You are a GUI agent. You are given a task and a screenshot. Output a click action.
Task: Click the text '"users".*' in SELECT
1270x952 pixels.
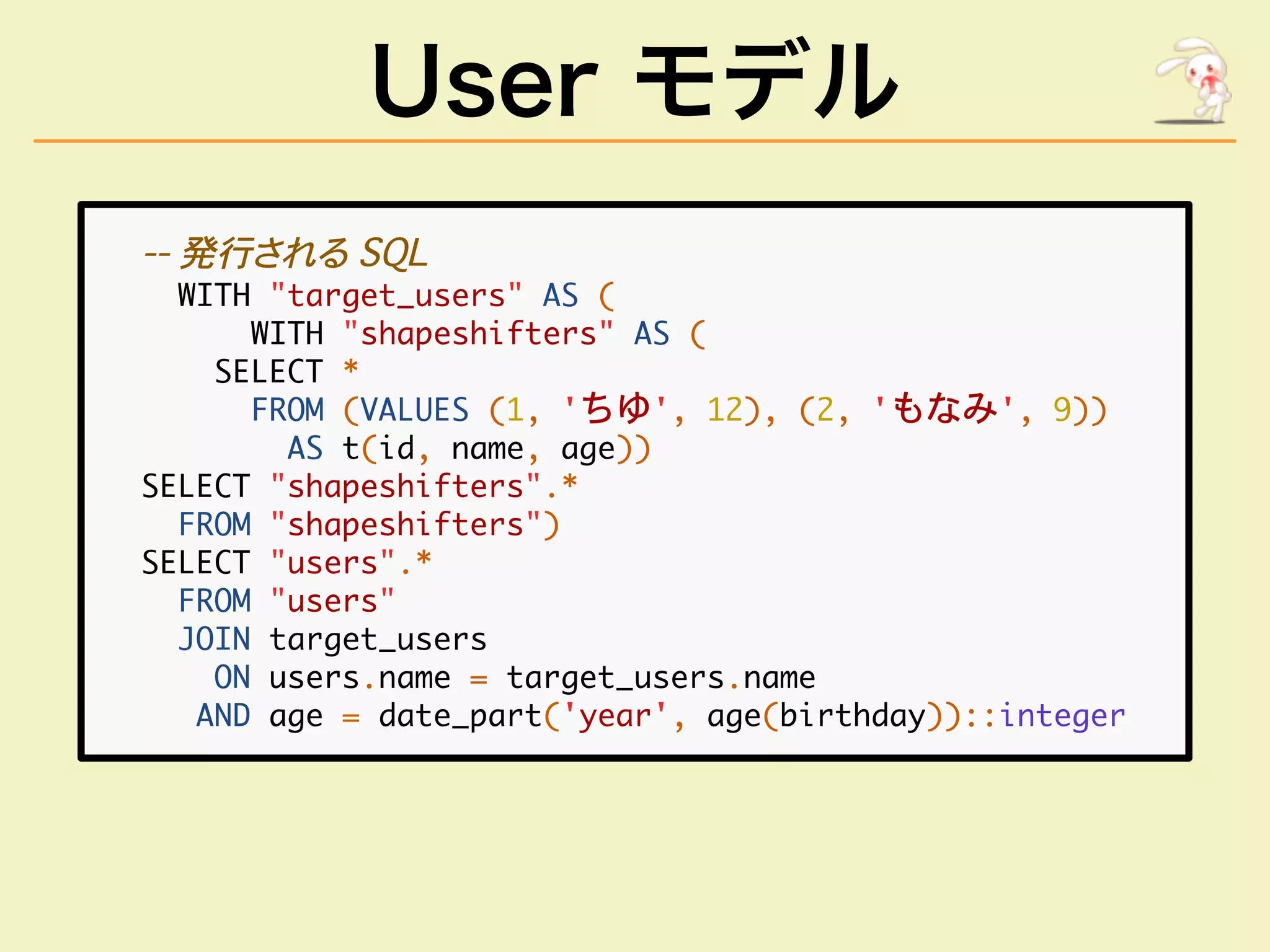pos(350,563)
